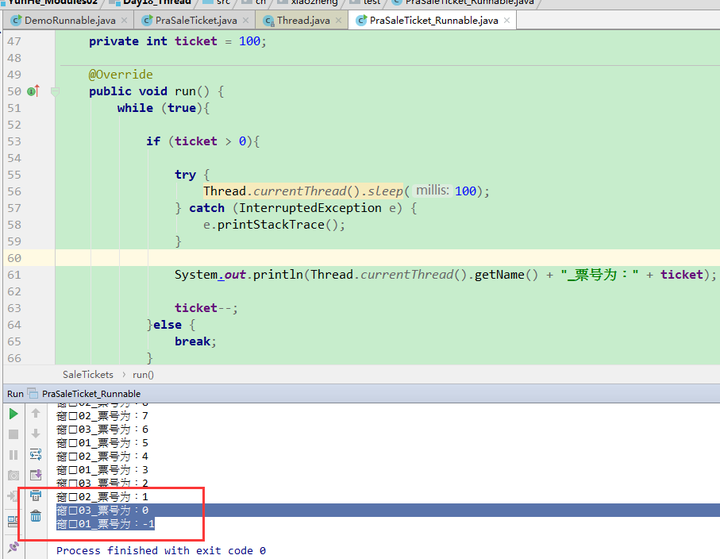Click the Dump Threads camera icon

13,475
